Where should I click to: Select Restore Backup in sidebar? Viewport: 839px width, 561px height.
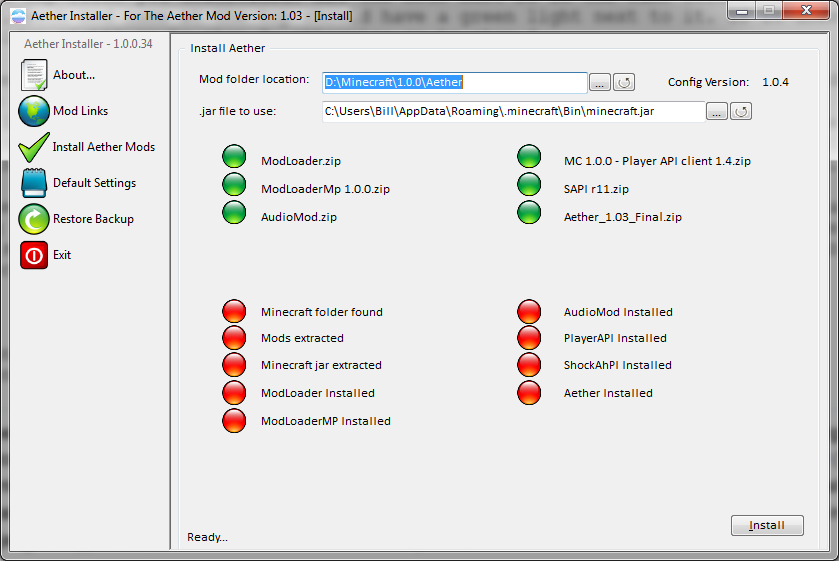pos(93,219)
